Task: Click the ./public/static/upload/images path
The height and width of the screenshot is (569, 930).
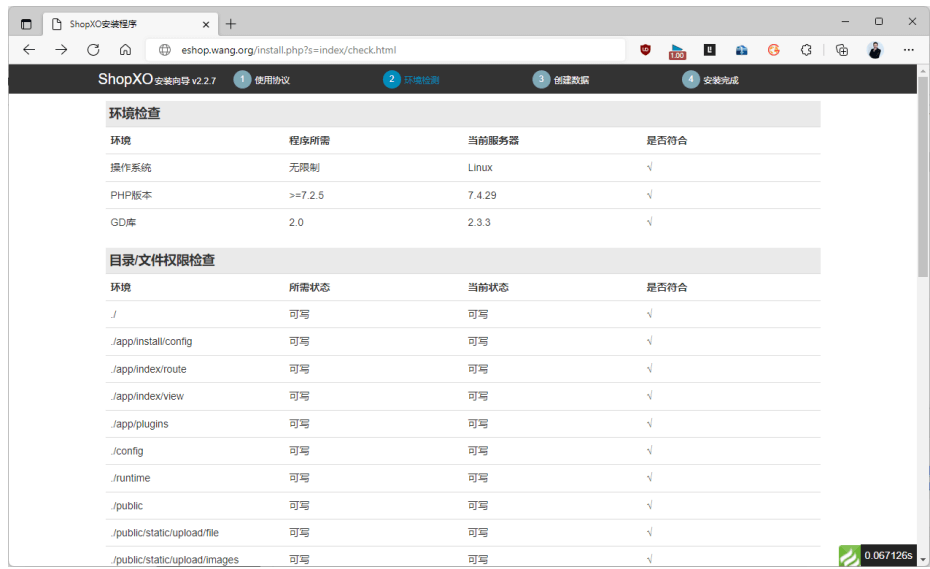Action: [174, 560]
